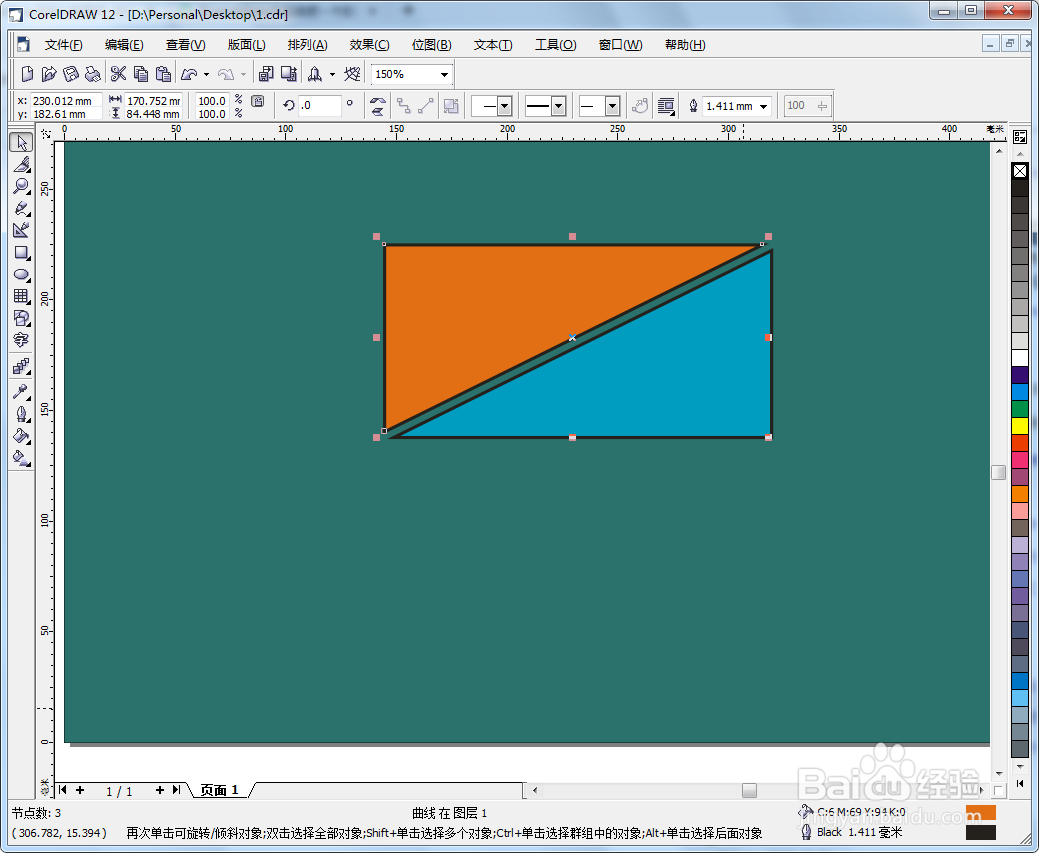Open the outline style selector dropdown
This screenshot has width=1039, height=853.
(x=559, y=106)
